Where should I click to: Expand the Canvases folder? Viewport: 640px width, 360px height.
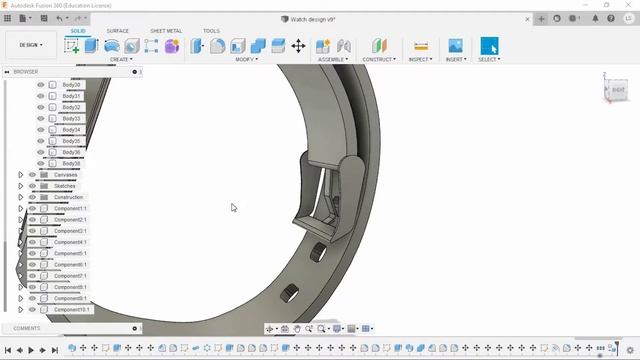[x=20, y=175]
